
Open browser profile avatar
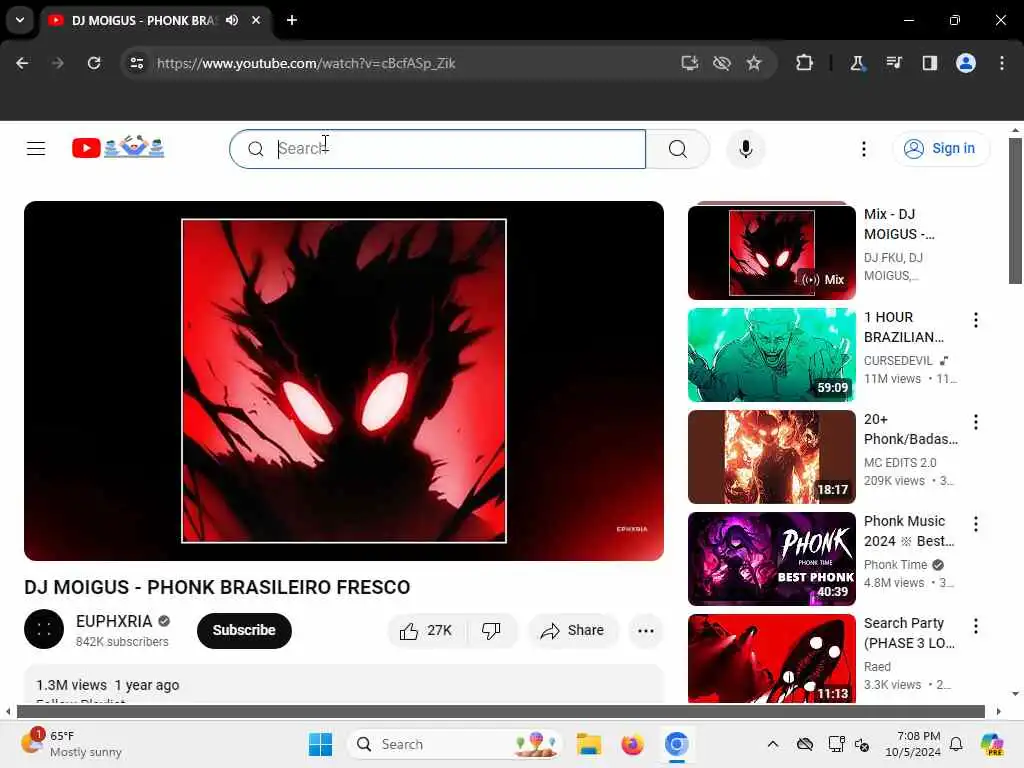point(966,63)
